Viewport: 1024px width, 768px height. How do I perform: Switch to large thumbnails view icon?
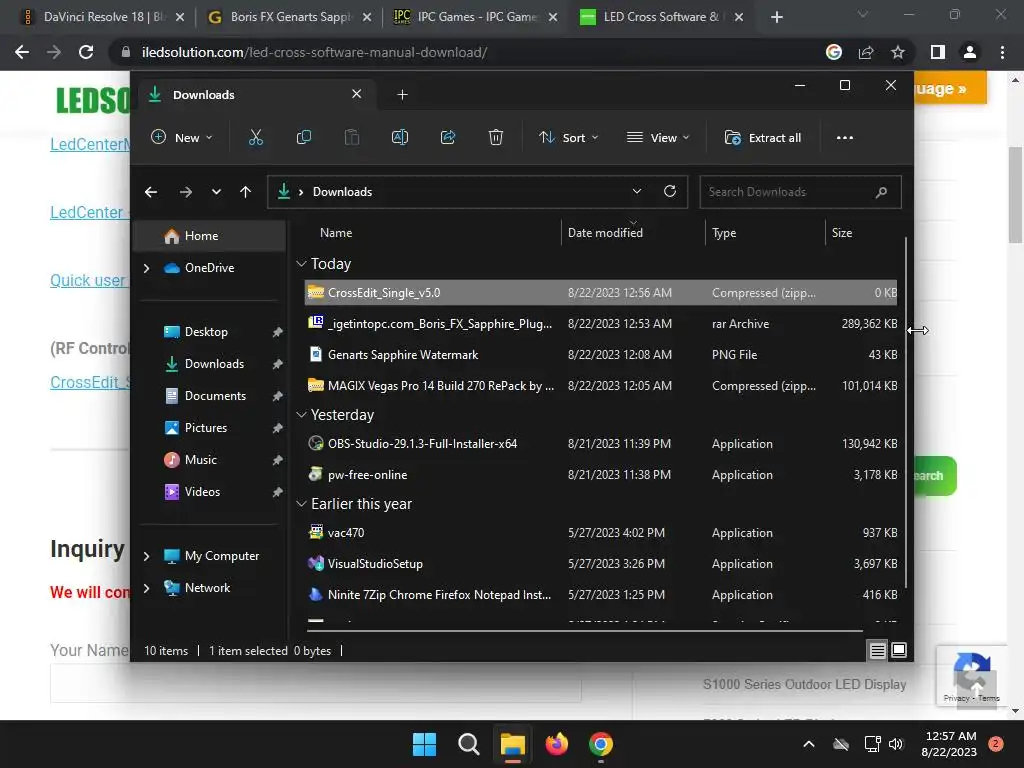point(899,650)
